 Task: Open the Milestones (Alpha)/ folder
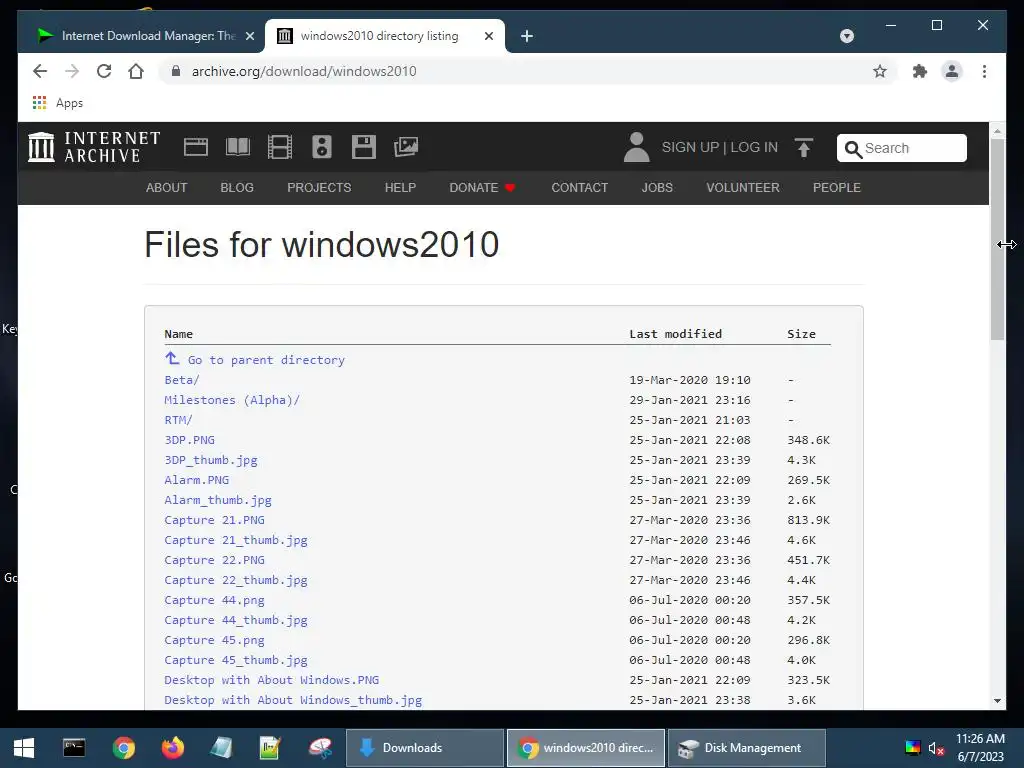(x=232, y=400)
